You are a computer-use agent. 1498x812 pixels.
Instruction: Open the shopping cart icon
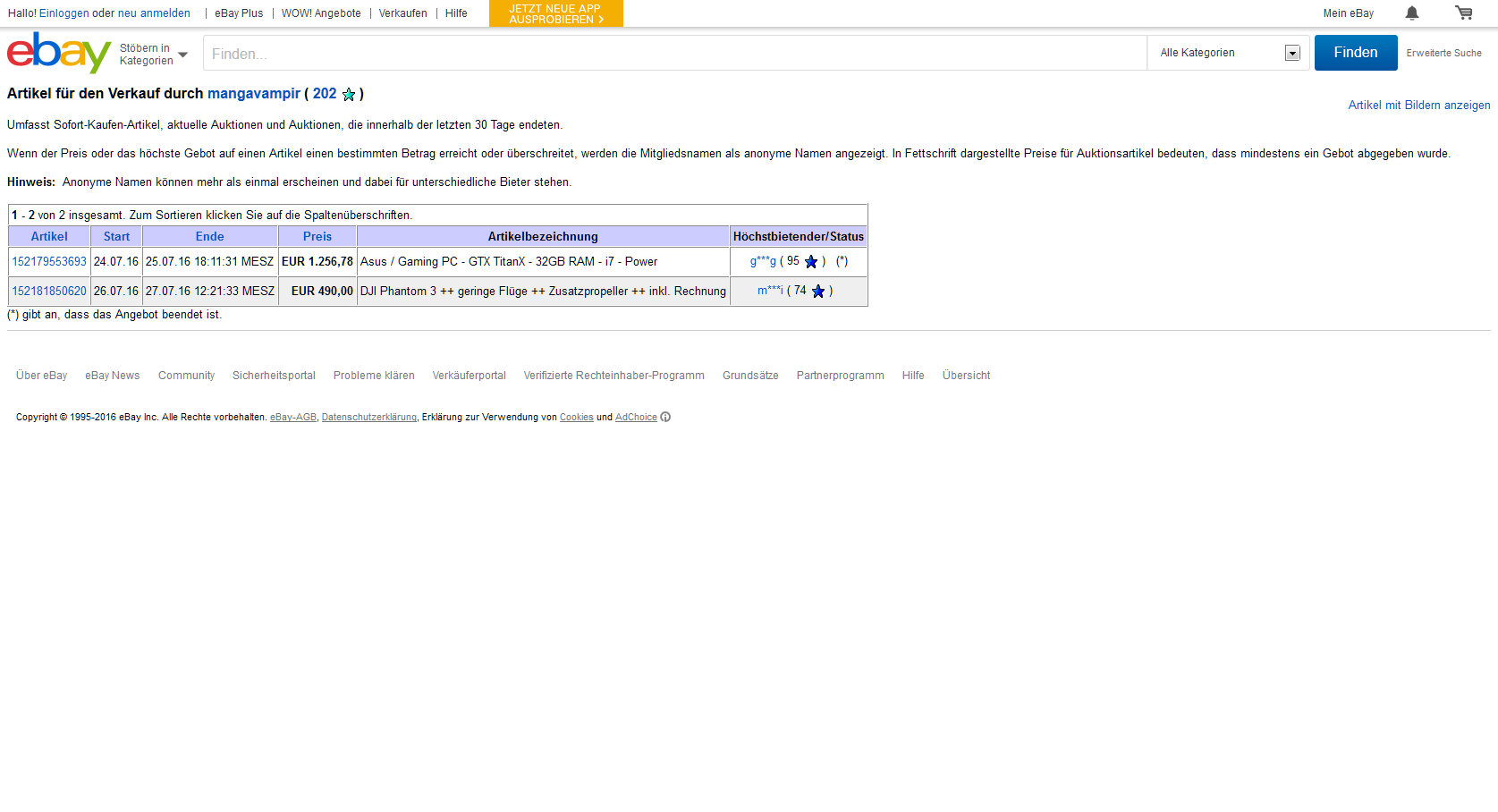[x=1463, y=13]
